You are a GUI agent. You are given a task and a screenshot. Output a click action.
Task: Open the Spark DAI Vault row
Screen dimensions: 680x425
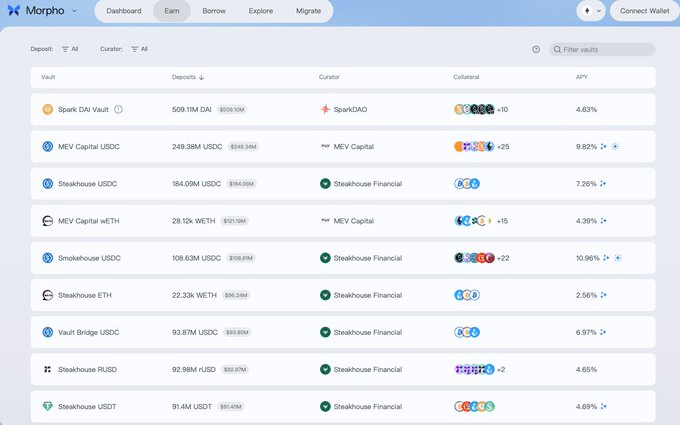coord(343,109)
